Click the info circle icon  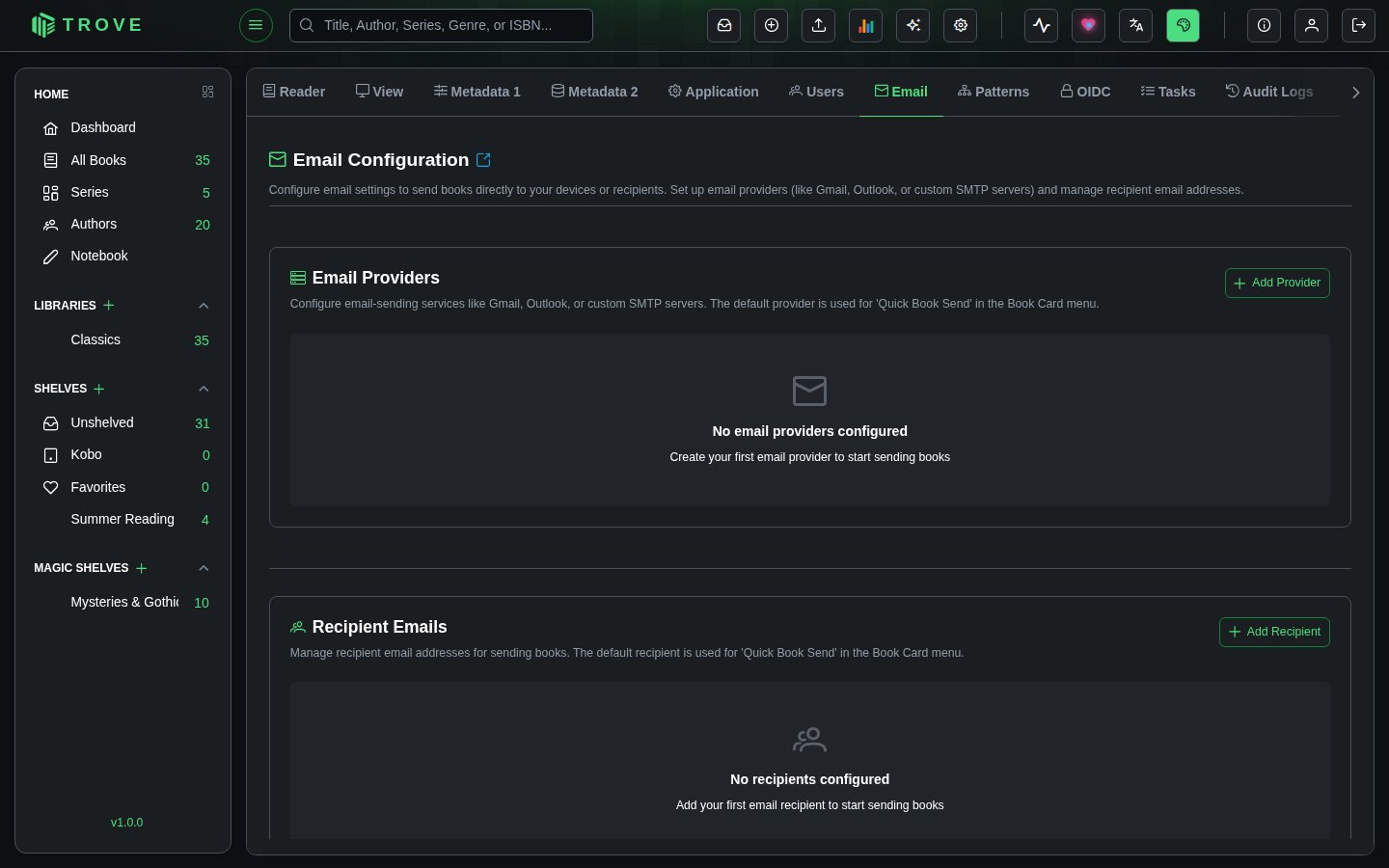tap(1265, 25)
